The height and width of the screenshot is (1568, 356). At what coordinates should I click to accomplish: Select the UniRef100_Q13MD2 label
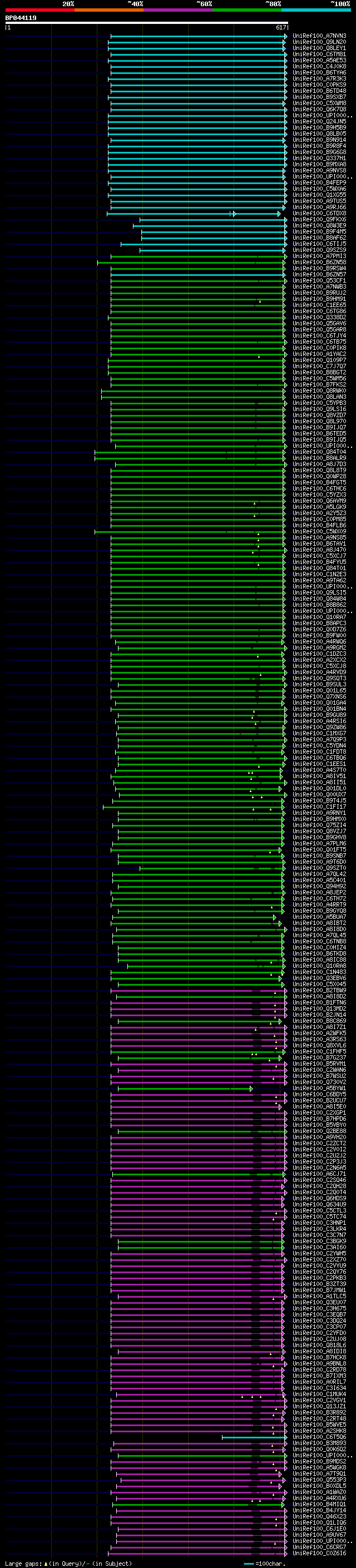click(319, 1008)
